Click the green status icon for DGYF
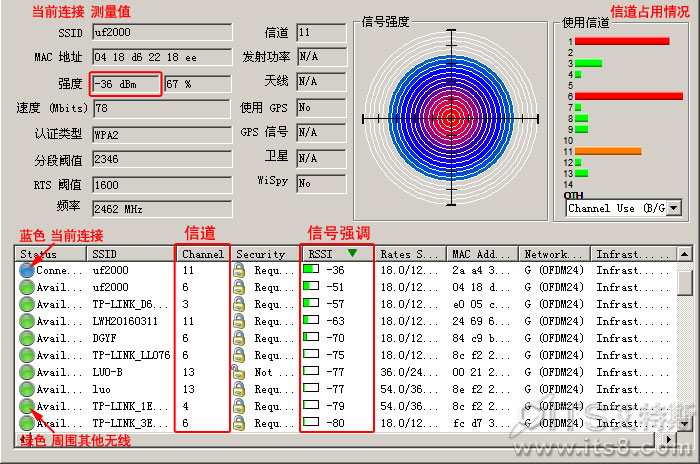The image size is (700, 464). click(27, 339)
